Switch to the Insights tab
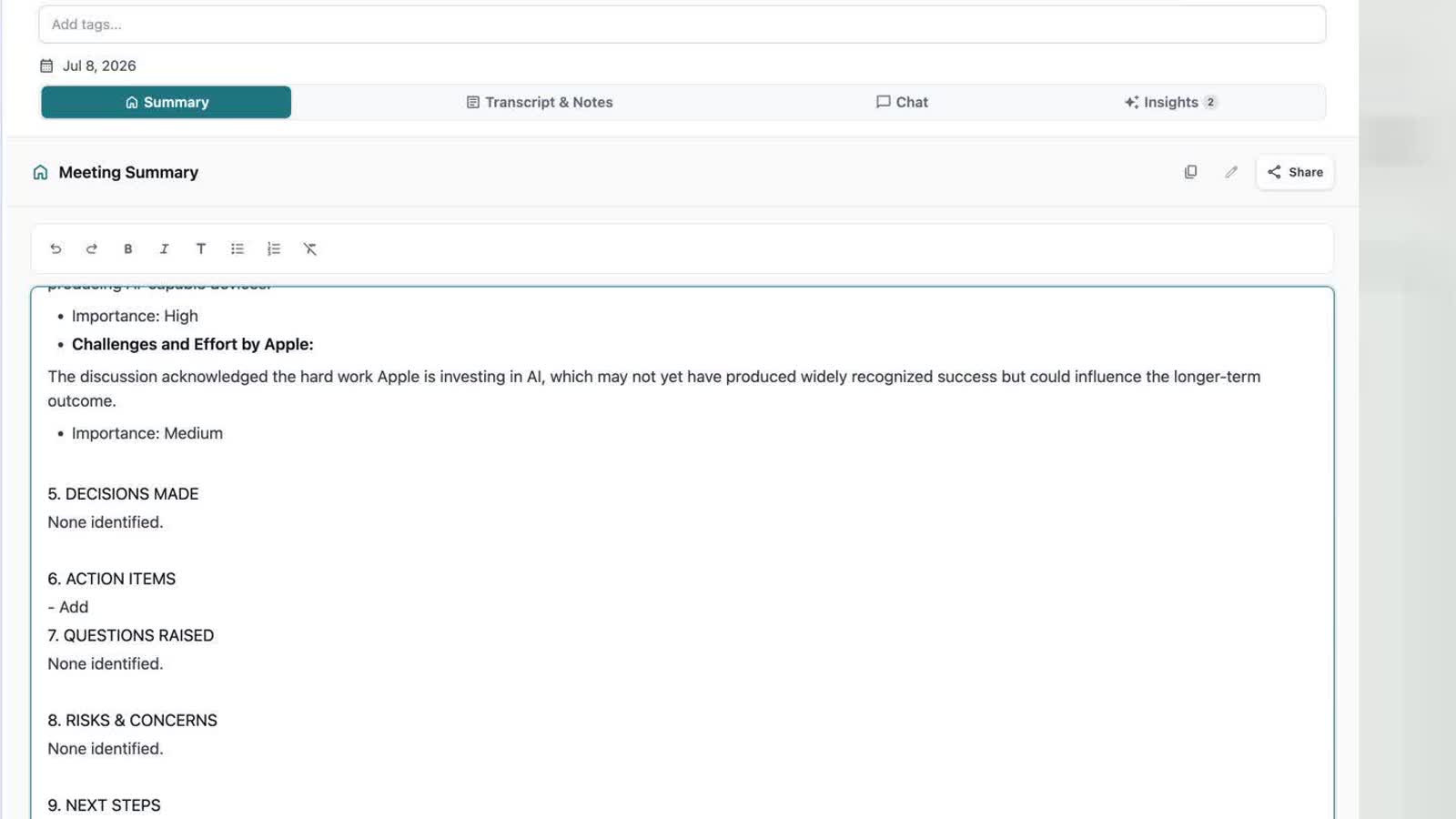 click(1170, 102)
